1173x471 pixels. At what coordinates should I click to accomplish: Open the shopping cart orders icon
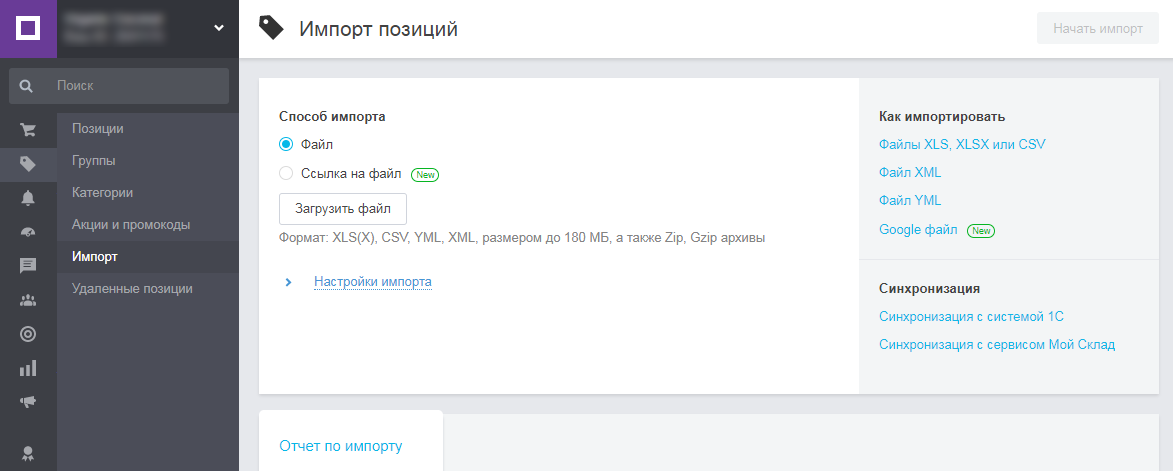[28, 130]
